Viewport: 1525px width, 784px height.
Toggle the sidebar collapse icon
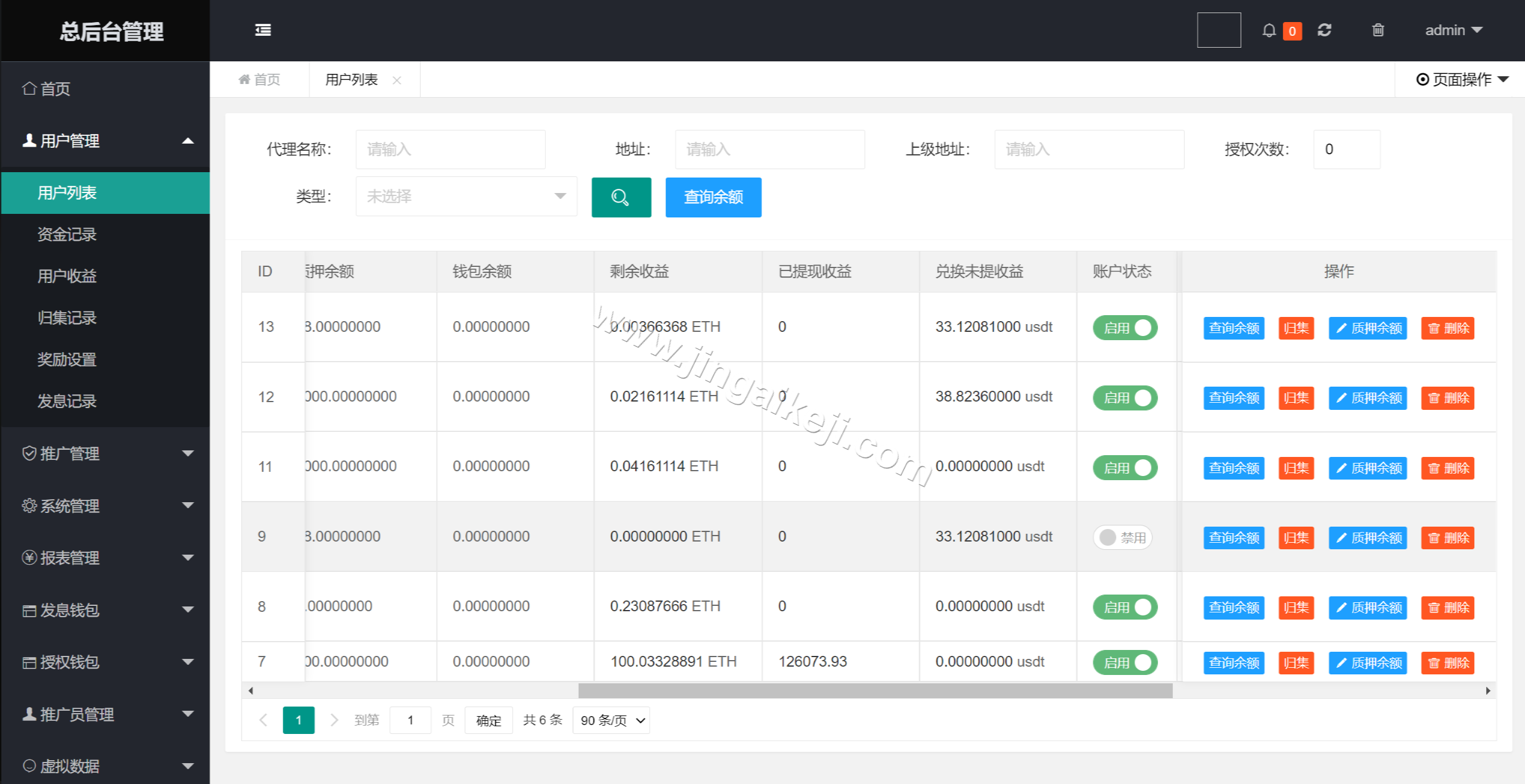point(262,30)
